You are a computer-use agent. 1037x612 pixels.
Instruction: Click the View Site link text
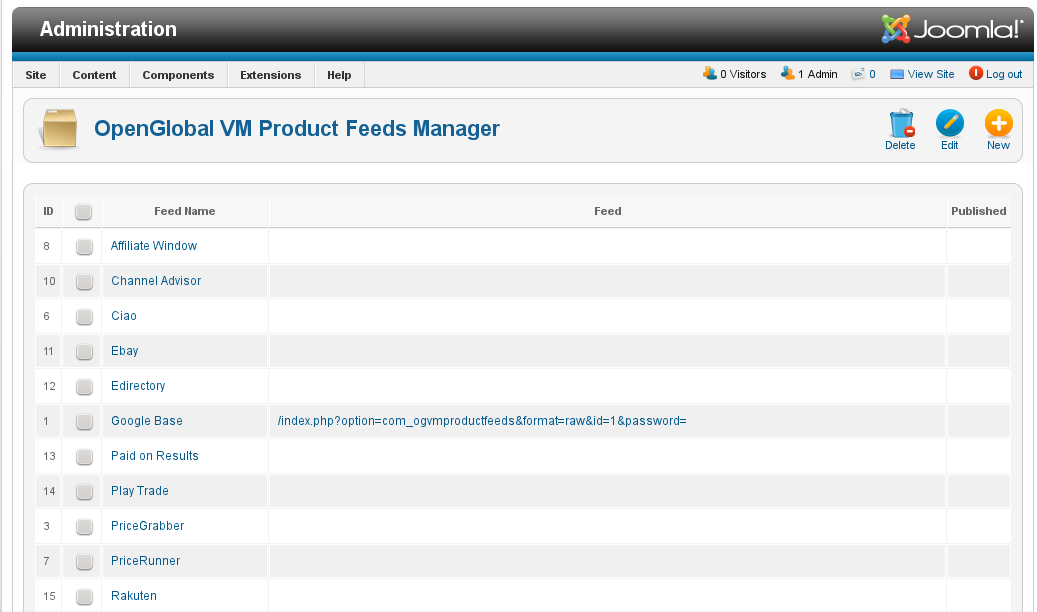pos(931,74)
